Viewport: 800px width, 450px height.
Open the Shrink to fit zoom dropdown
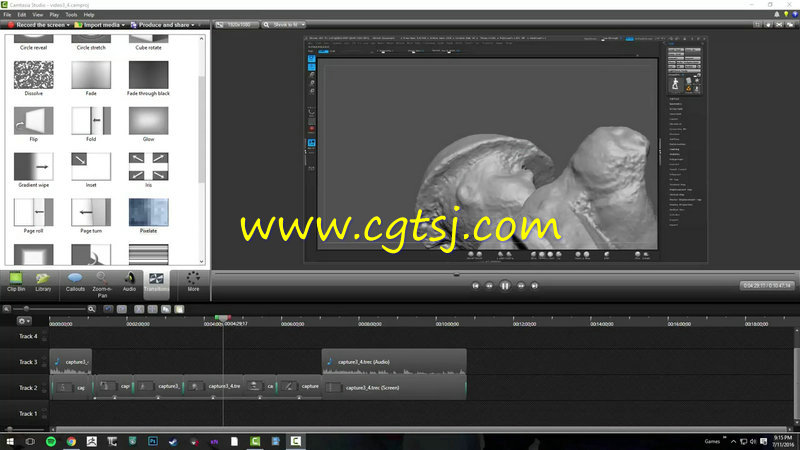click(x=284, y=24)
